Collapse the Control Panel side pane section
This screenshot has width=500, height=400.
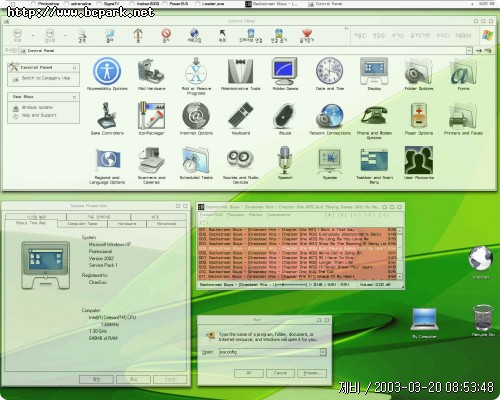pyautogui.click(x=74, y=68)
